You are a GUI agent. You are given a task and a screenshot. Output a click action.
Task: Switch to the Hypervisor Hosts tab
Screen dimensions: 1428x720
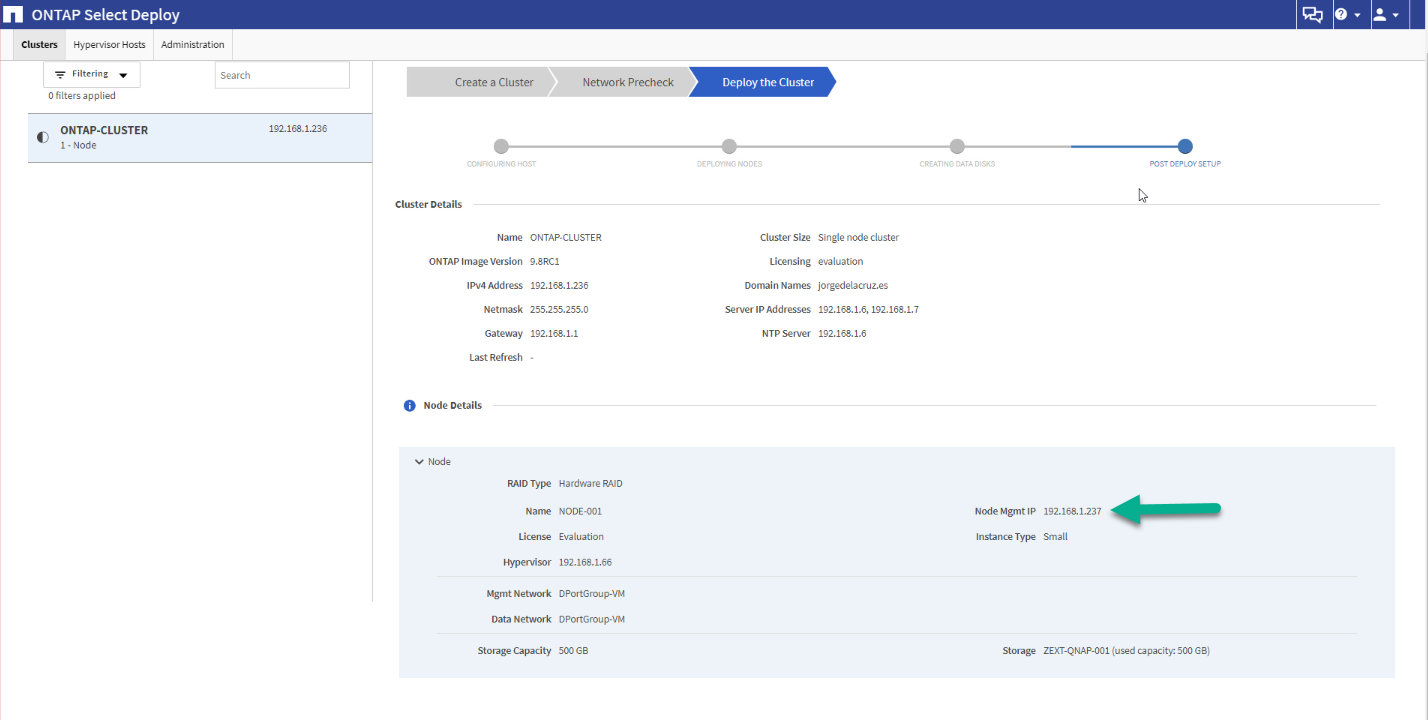(109, 45)
